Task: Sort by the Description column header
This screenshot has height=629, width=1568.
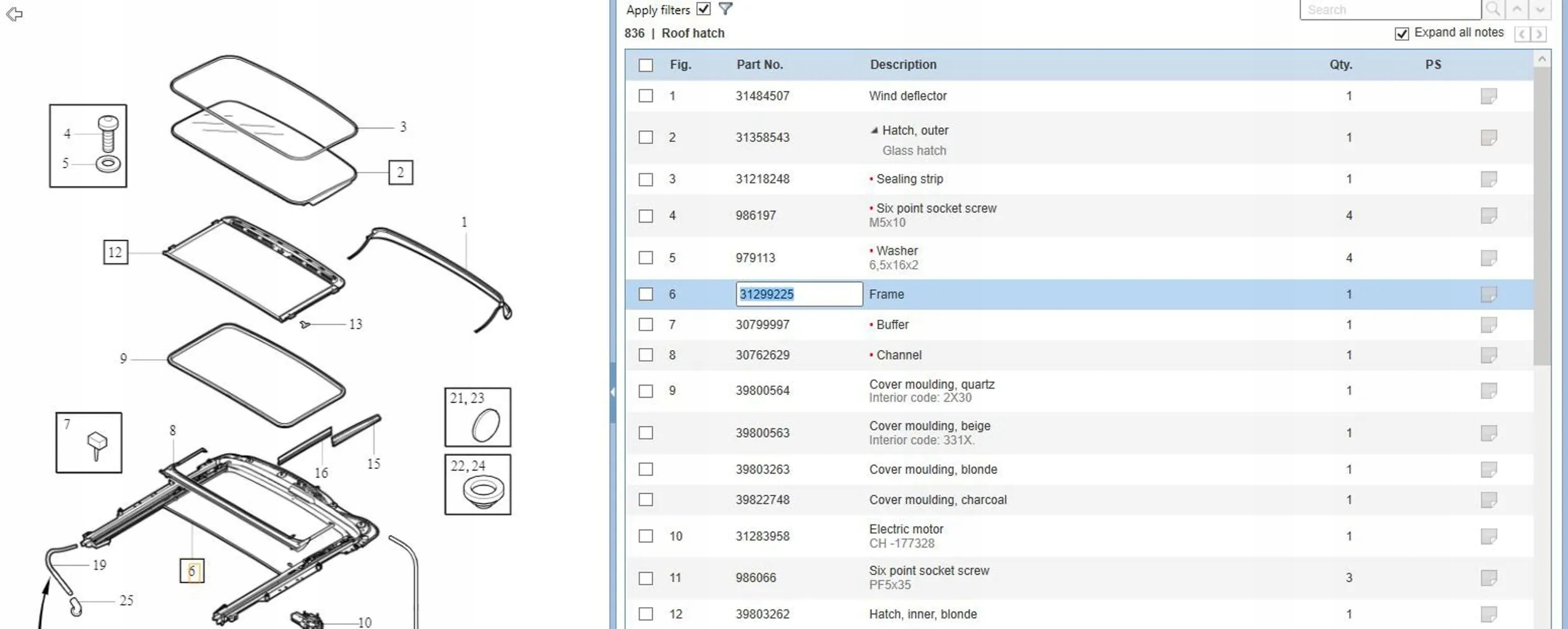Action: (x=903, y=65)
